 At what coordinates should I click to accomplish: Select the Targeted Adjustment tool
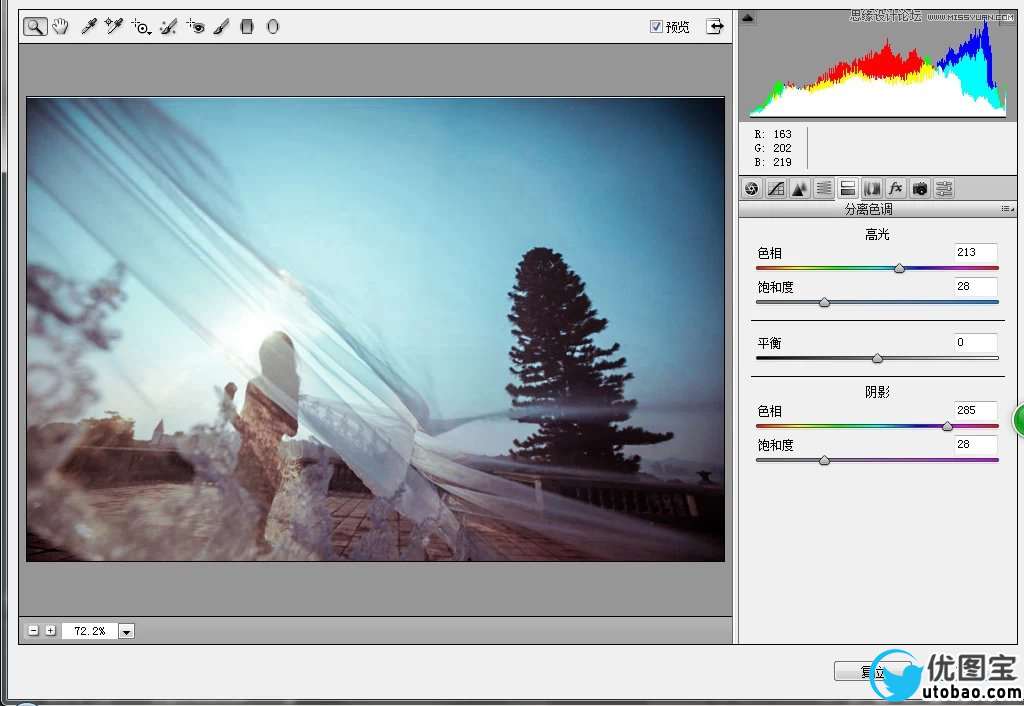pyautogui.click(x=141, y=27)
